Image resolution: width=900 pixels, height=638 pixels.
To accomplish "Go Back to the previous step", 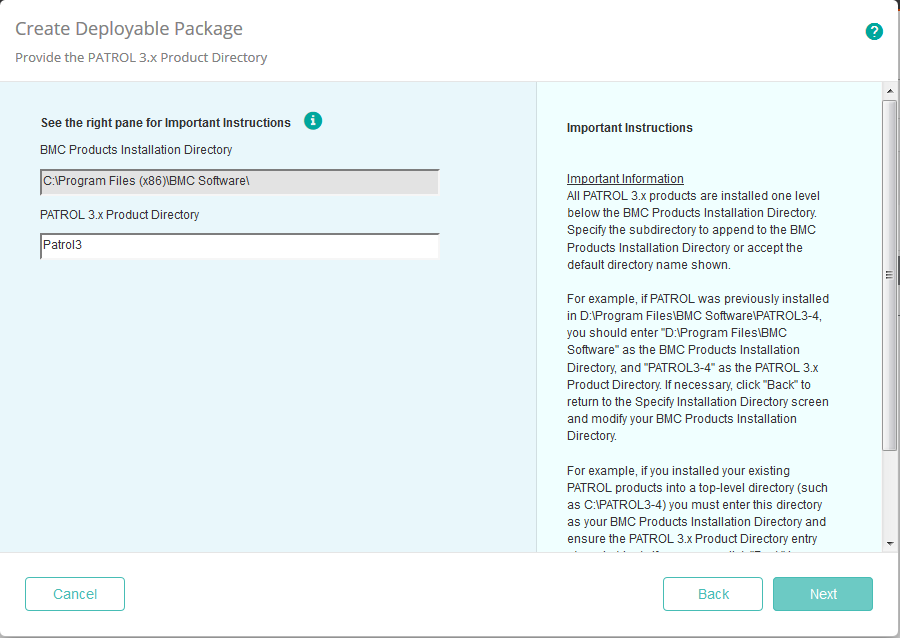I will click(713, 594).
